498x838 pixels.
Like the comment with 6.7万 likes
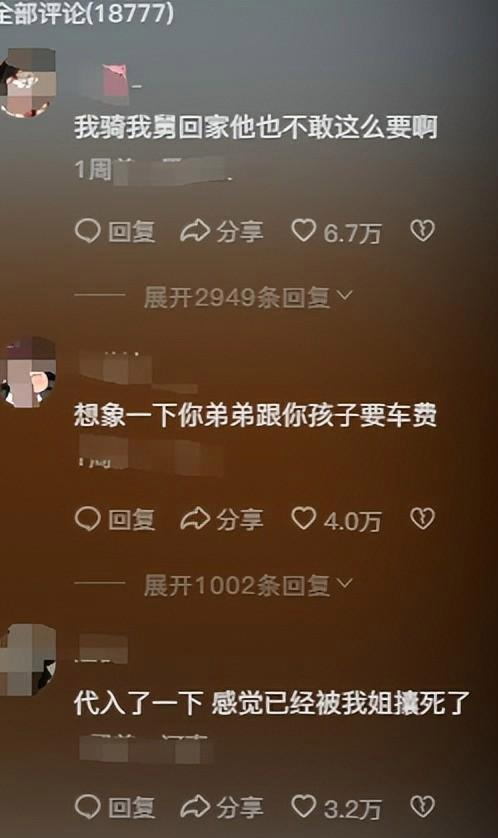click(x=304, y=231)
